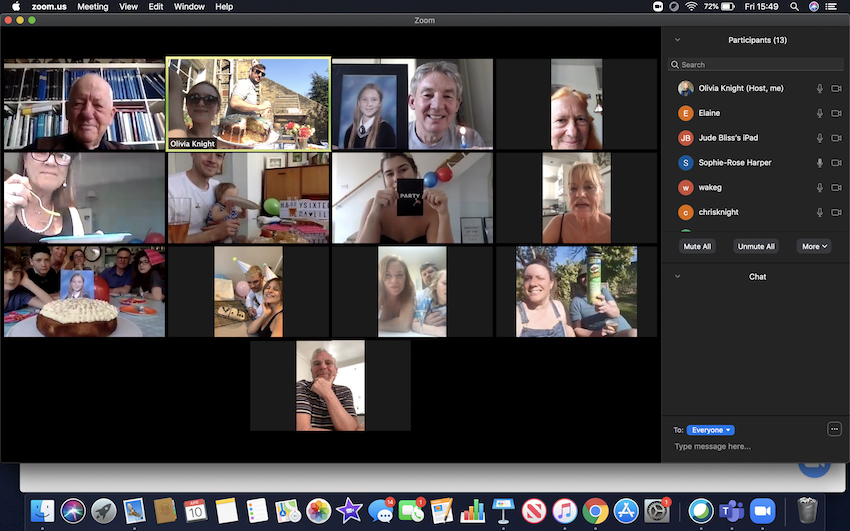
Task: Click the Zoom camera menu bar icon
Action: (658, 7)
